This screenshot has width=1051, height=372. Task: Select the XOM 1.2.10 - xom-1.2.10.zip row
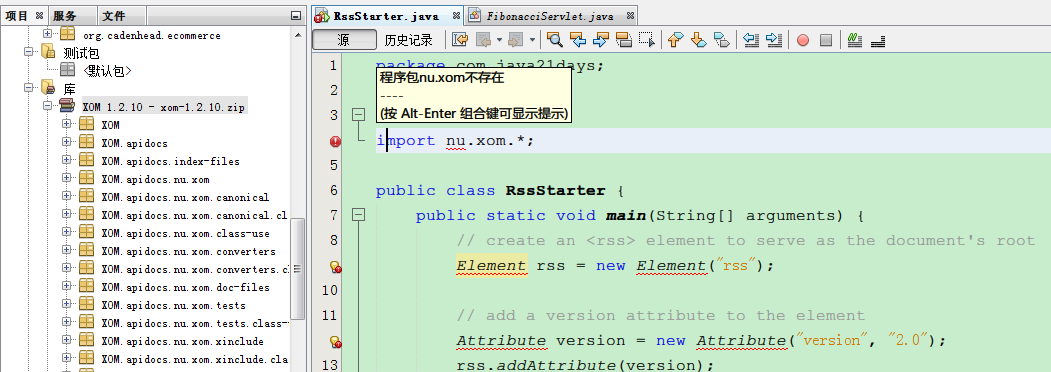[164, 107]
